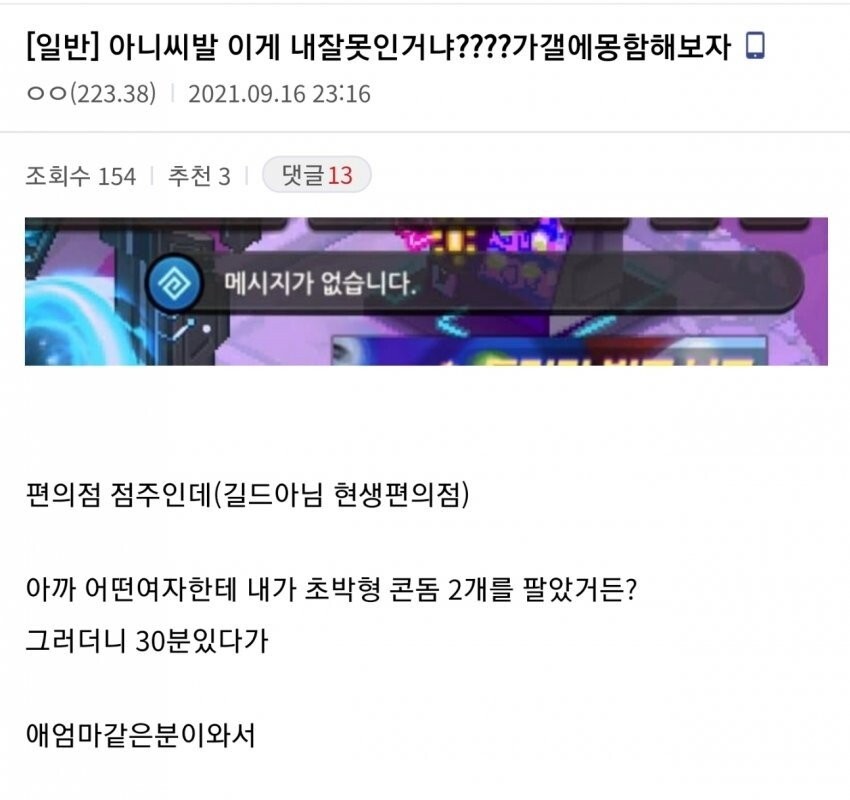The width and height of the screenshot is (850, 800).
Task: Open the 댓글 13 comments button
Action: tap(317, 175)
